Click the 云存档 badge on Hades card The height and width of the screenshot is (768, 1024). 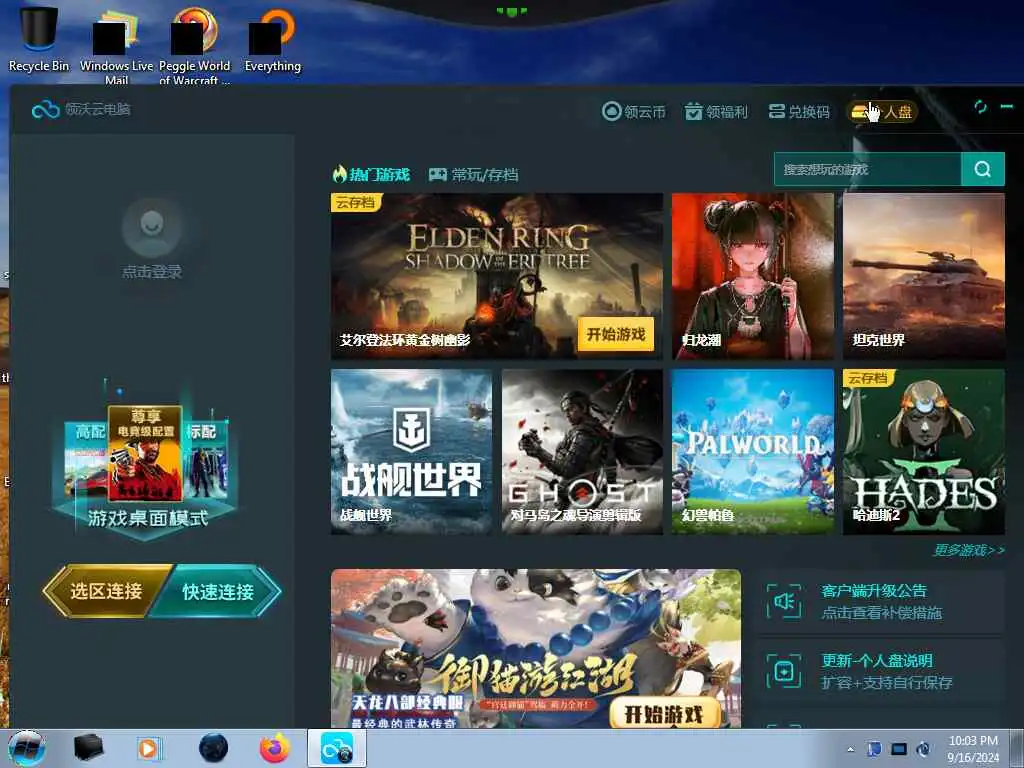pos(868,378)
